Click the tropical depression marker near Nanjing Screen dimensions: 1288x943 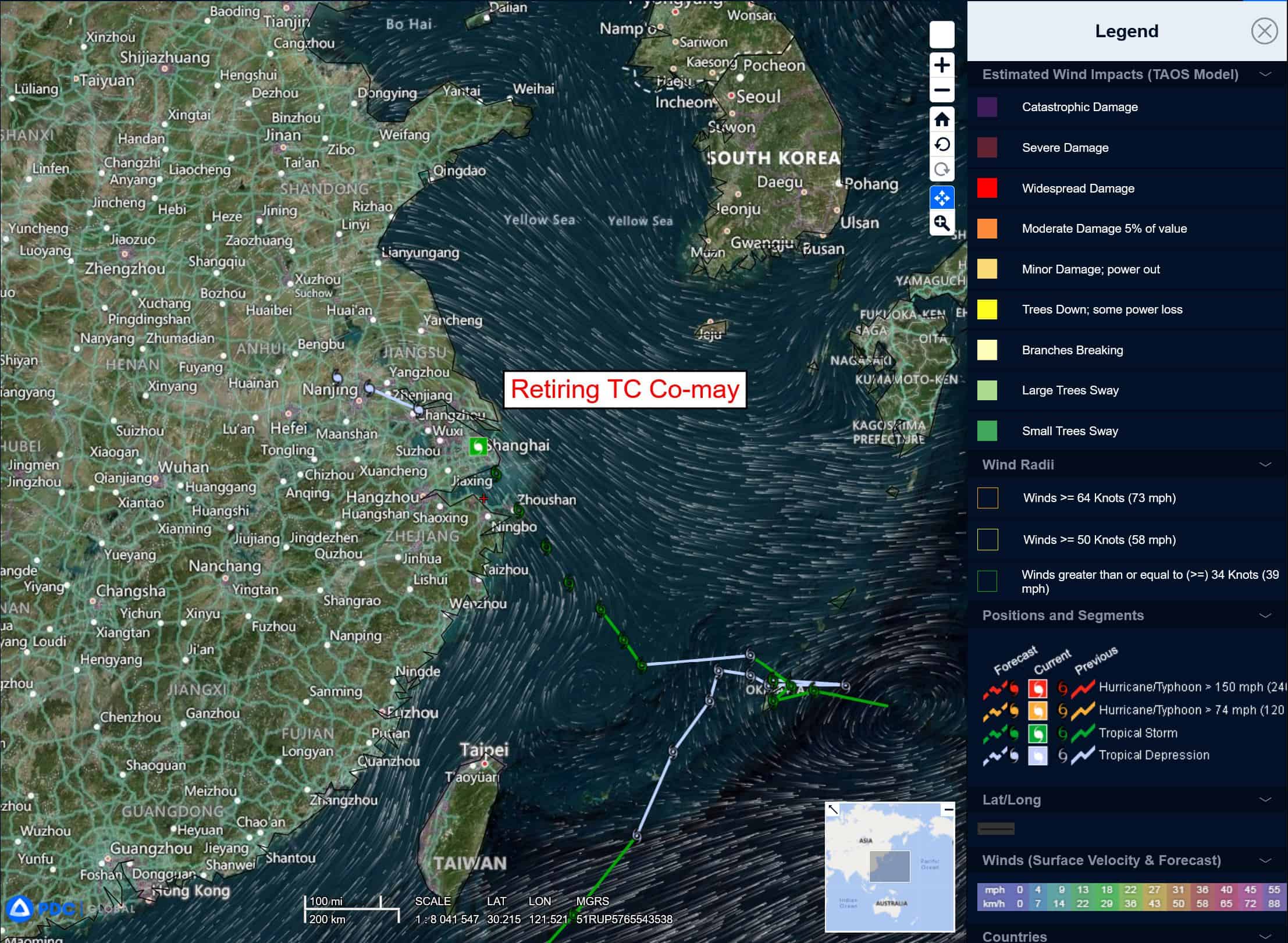click(x=369, y=387)
